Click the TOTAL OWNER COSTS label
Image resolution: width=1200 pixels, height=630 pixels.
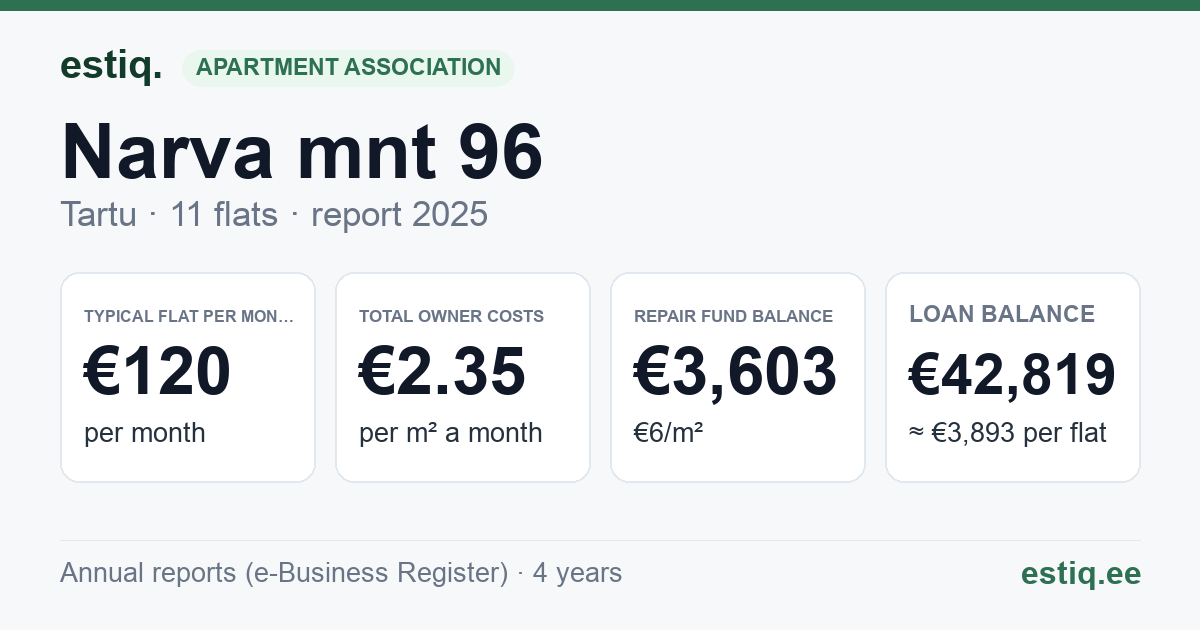[452, 316]
